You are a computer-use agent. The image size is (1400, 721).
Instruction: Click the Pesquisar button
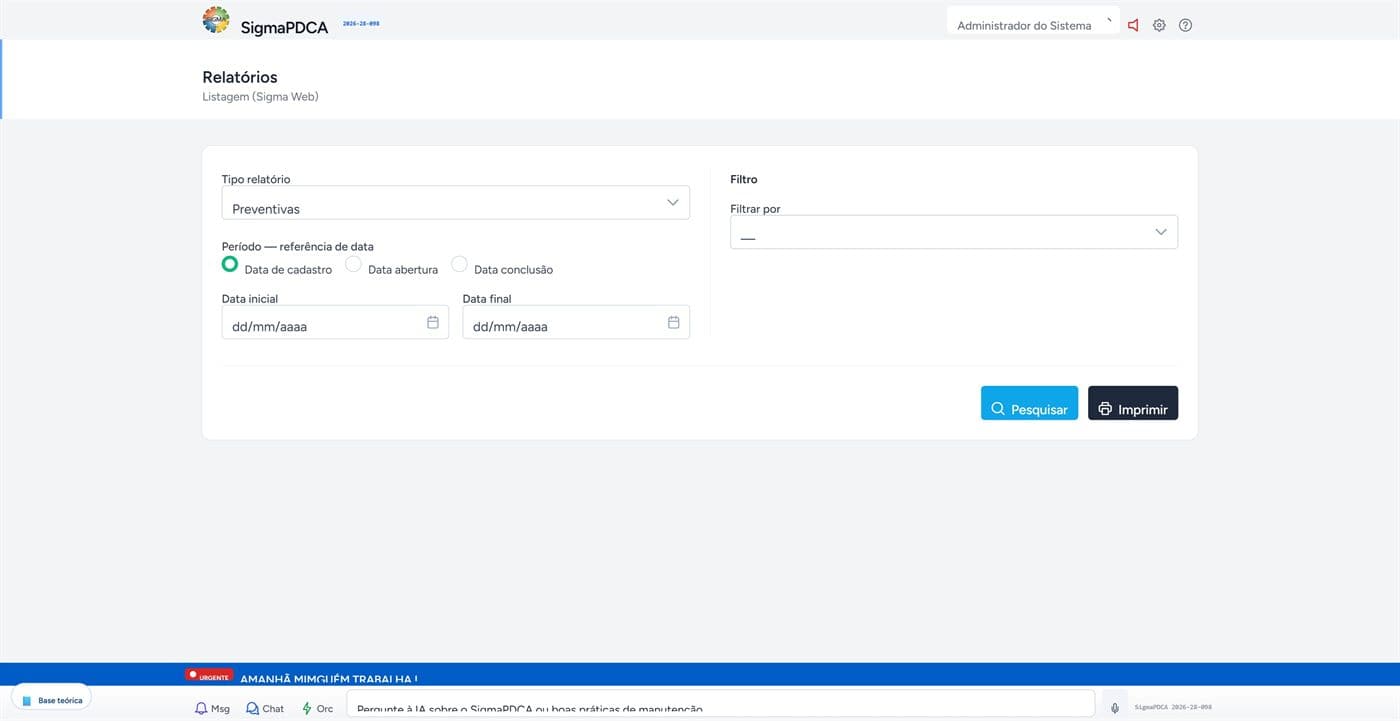pyautogui.click(x=1029, y=403)
